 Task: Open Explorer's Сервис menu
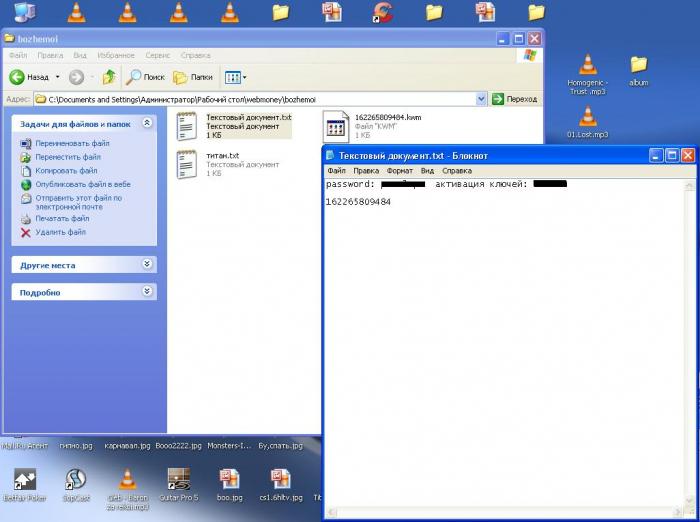click(x=158, y=55)
